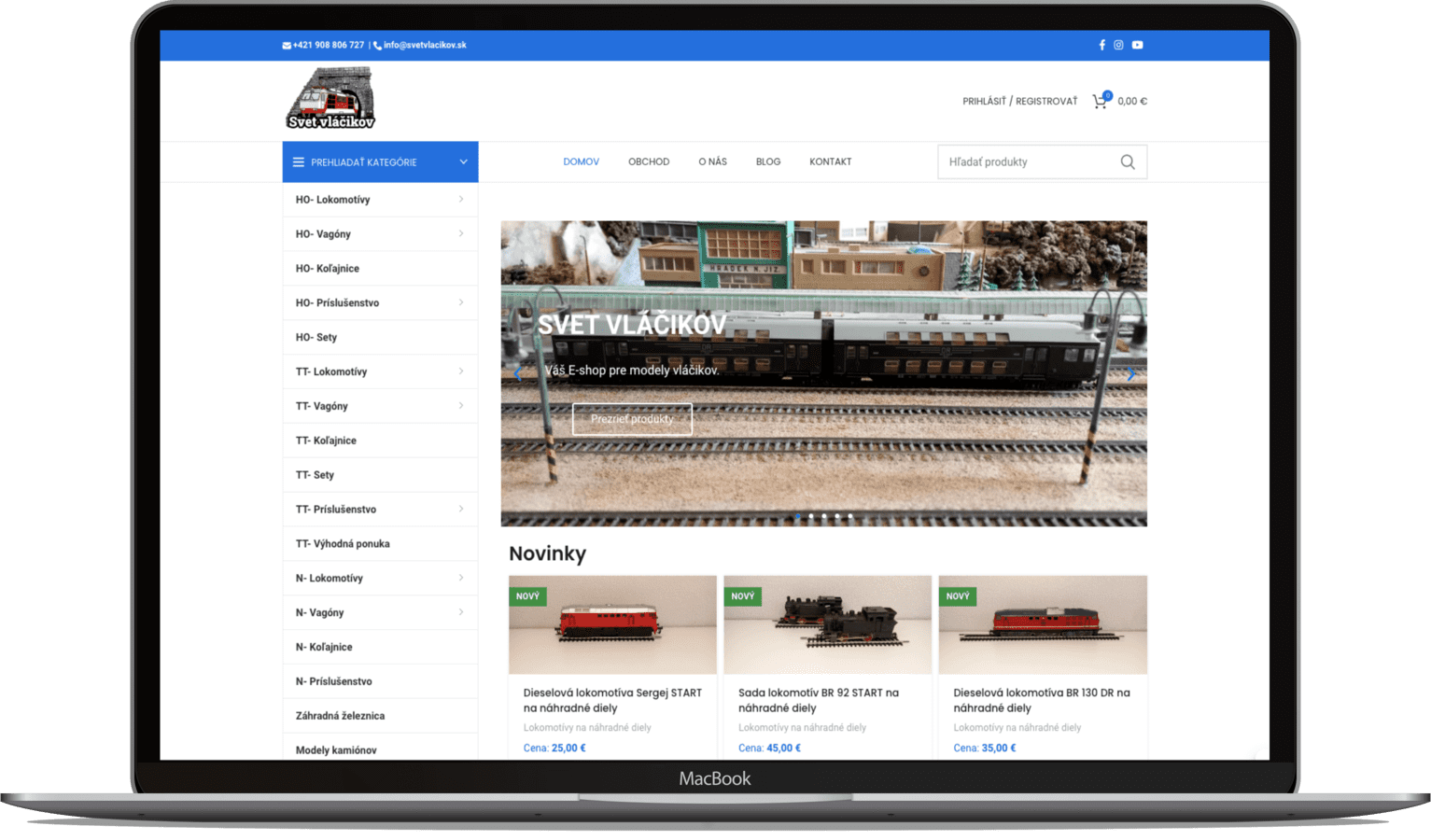The height and width of the screenshot is (840, 1431).
Task: Click the hamburger icon in Prehliadať kategórie
Action: pos(299,162)
